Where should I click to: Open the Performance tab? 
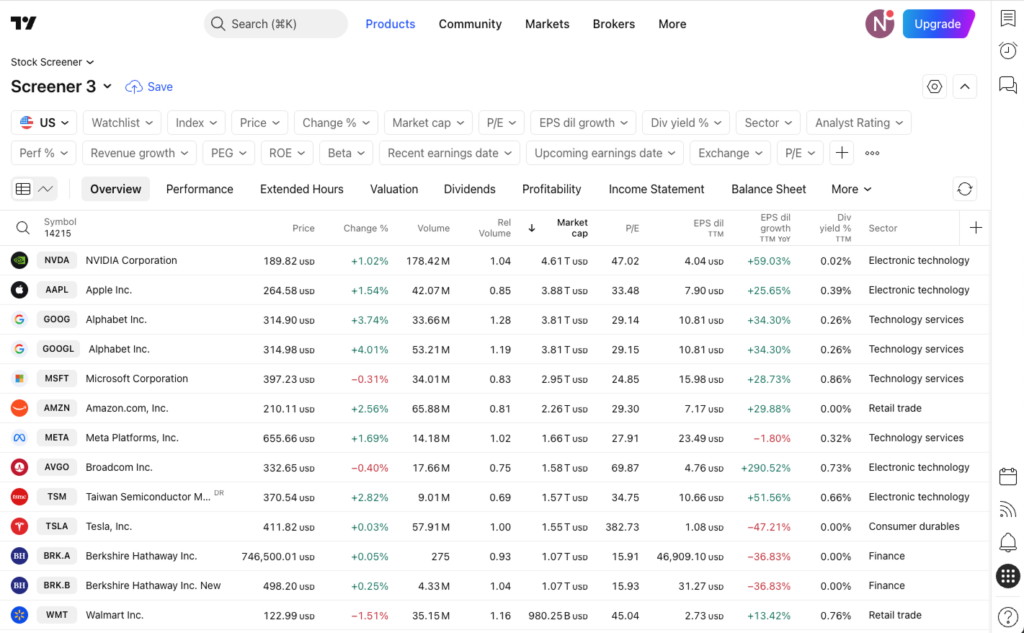click(x=199, y=188)
